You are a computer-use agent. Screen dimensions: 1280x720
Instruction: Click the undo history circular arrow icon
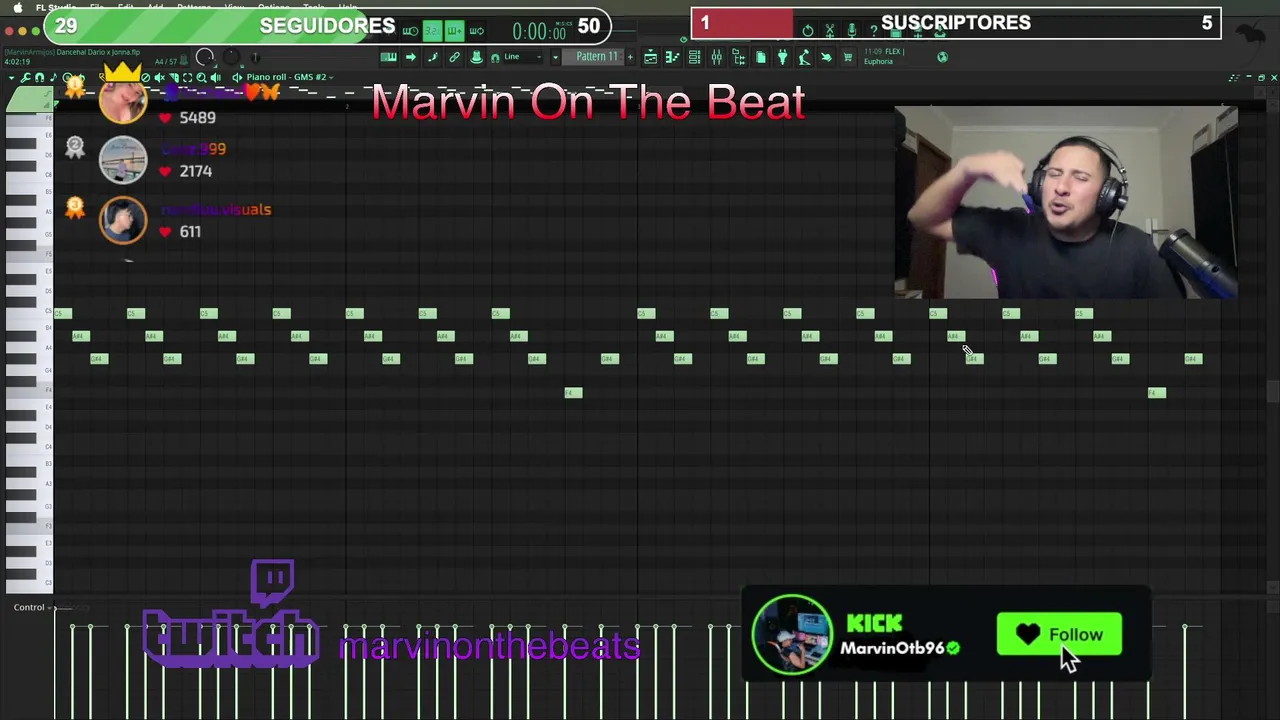coord(807,30)
